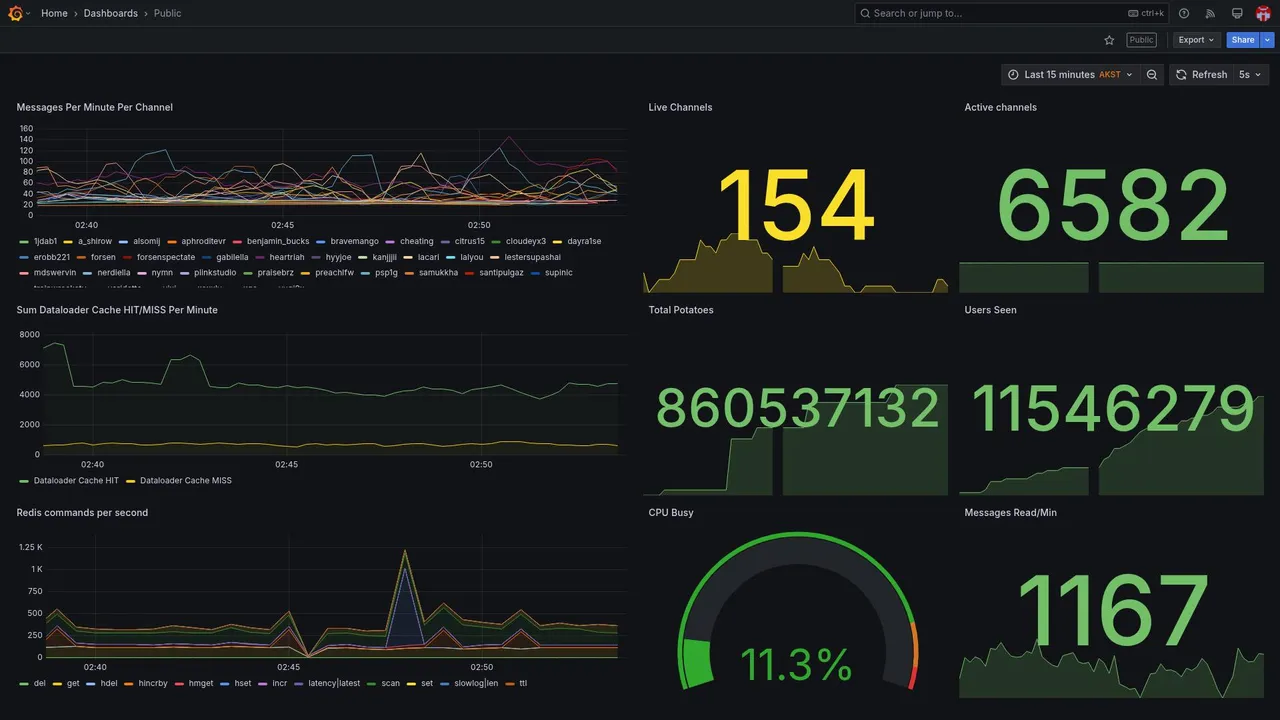Open the help question mark icon
The width and height of the screenshot is (1280, 720).
coord(1184,13)
